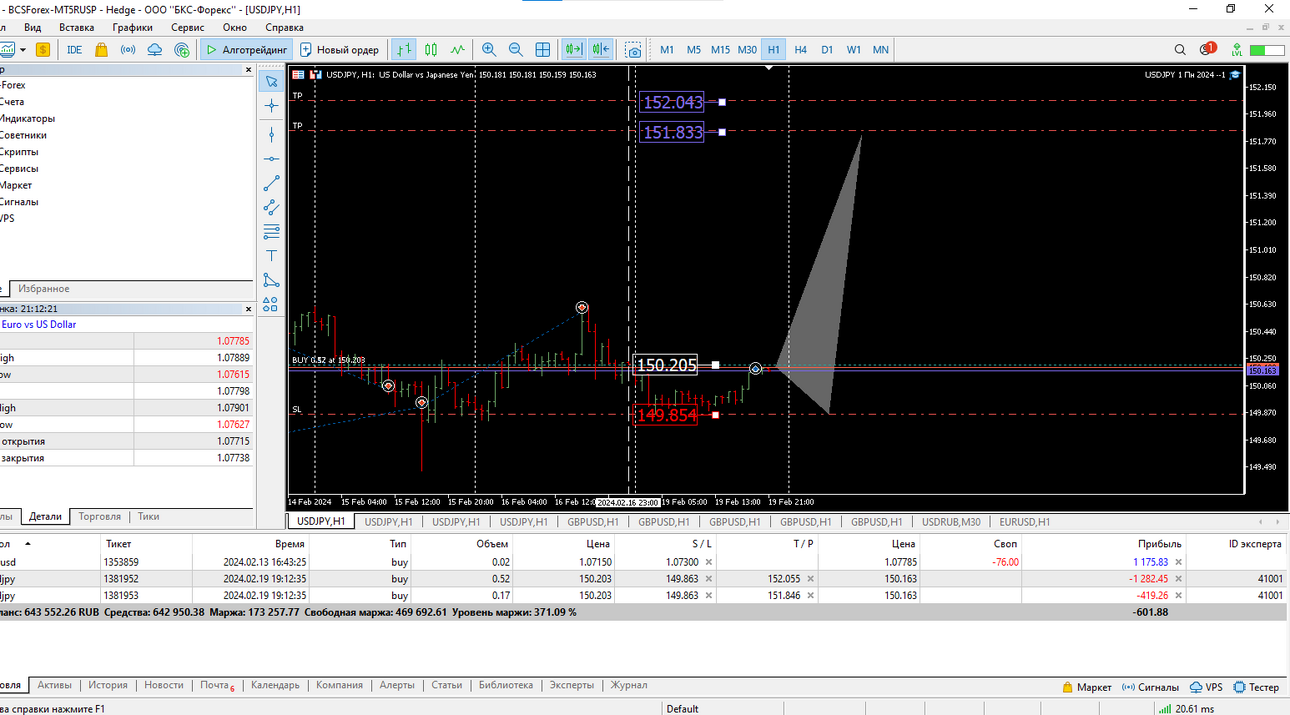The height and width of the screenshot is (715, 1290).
Task: Select the M1 timeframe
Action: [x=667, y=49]
